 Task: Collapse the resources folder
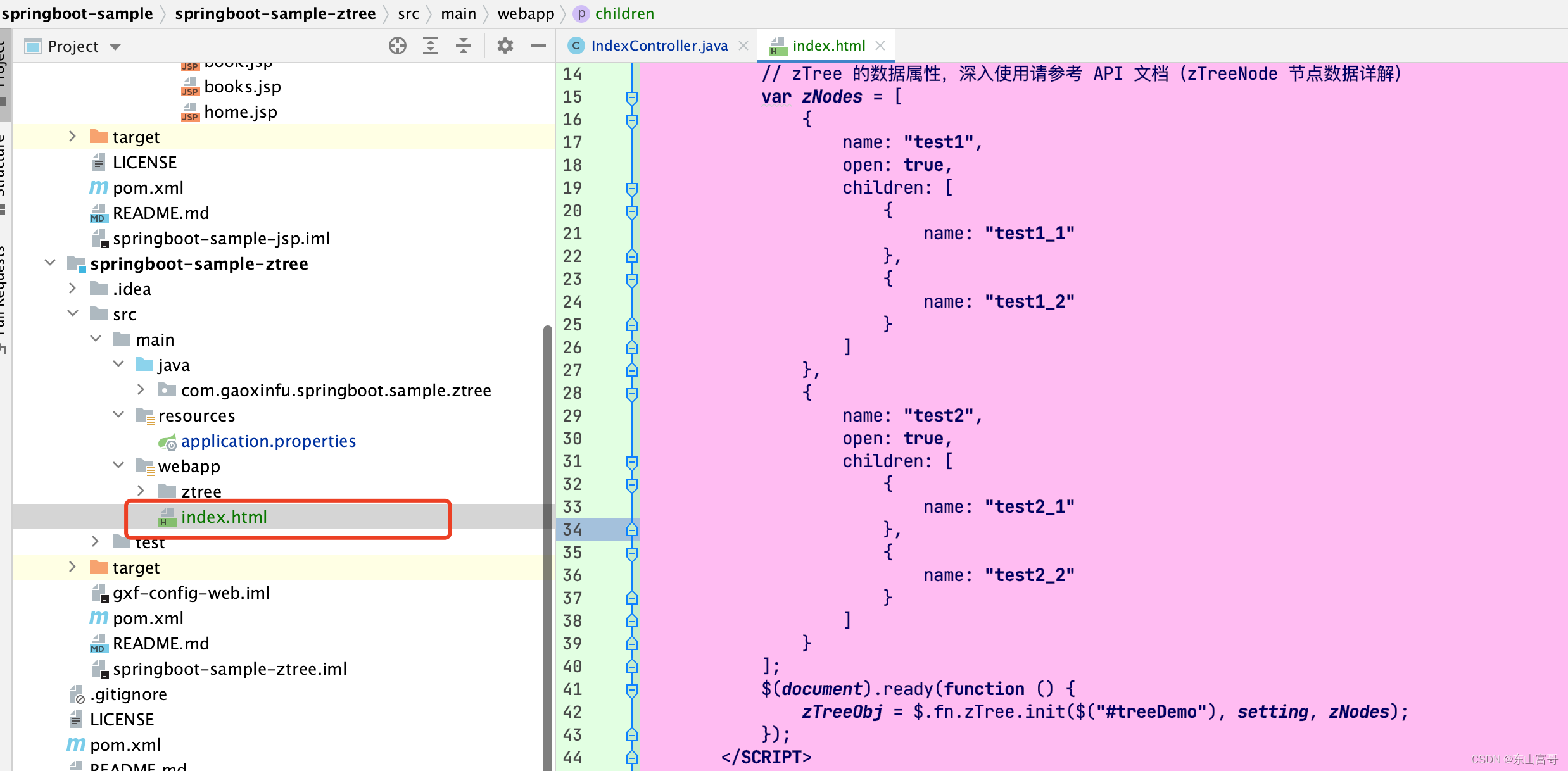118,415
